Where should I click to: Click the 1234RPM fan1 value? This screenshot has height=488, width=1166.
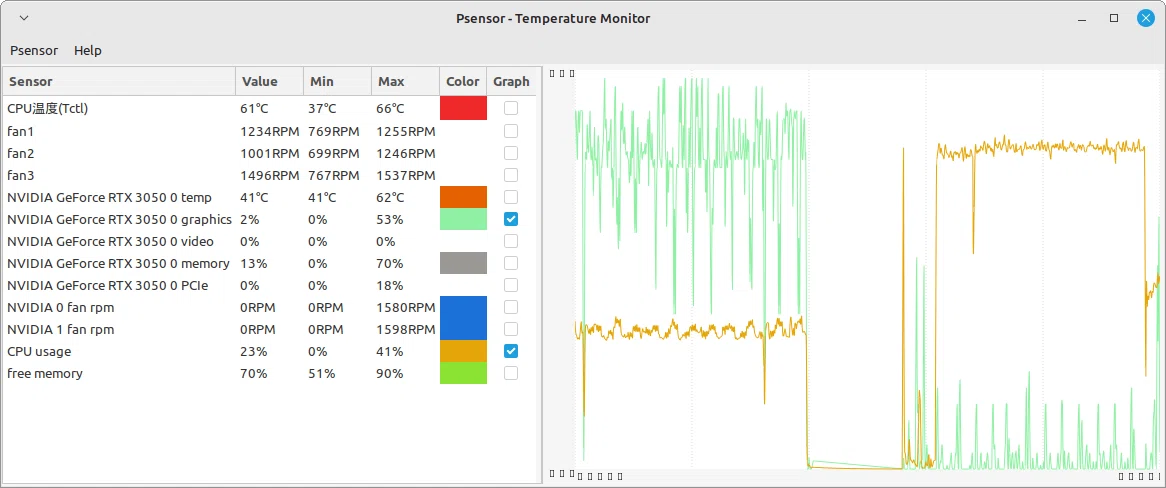(x=270, y=132)
